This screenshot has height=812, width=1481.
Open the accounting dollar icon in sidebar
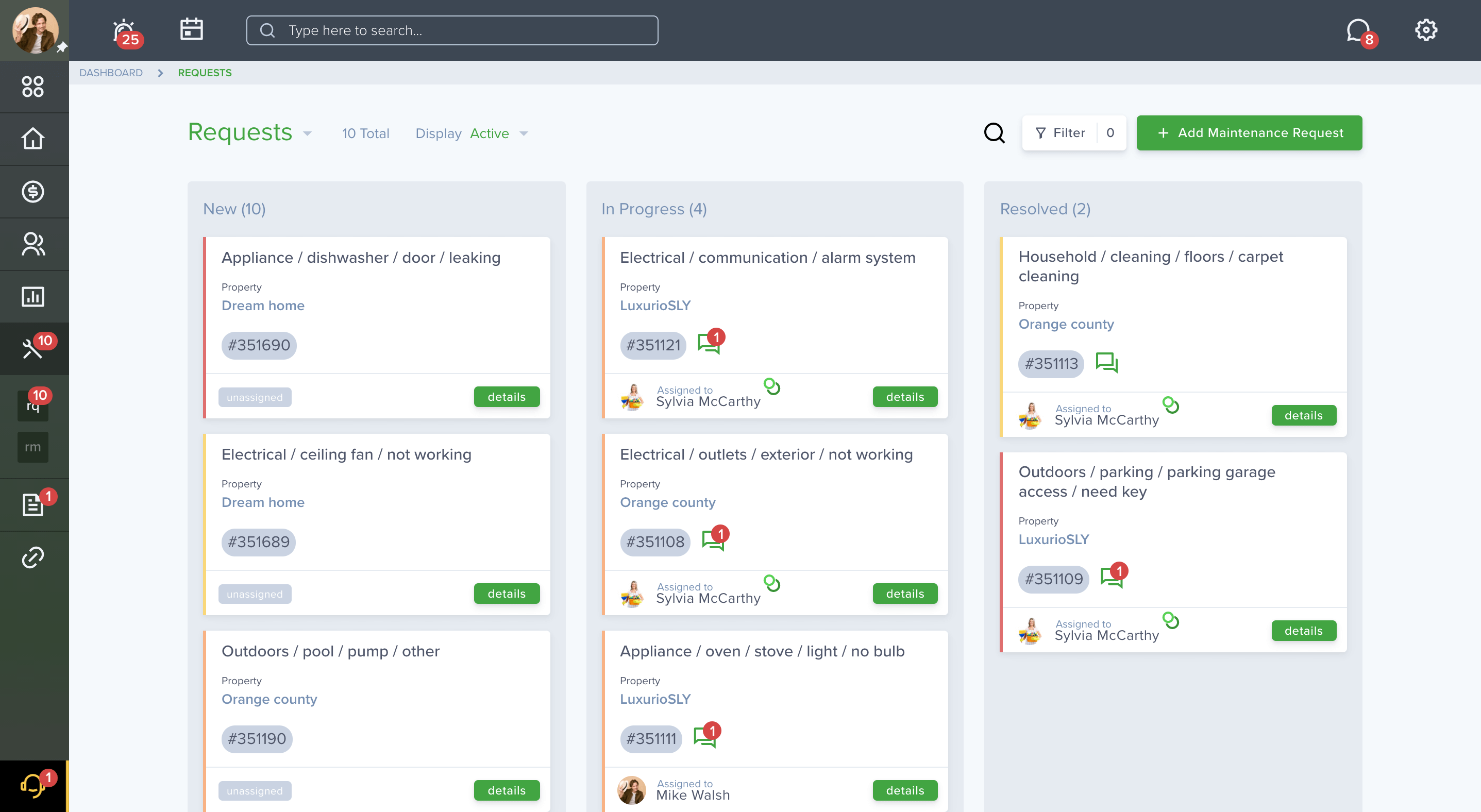click(x=33, y=191)
